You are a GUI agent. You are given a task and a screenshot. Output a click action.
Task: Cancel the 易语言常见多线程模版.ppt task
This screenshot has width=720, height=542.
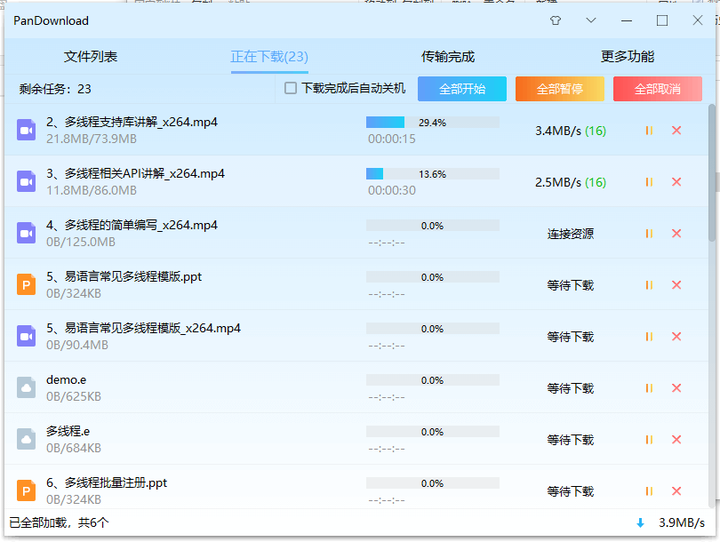(x=676, y=285)
